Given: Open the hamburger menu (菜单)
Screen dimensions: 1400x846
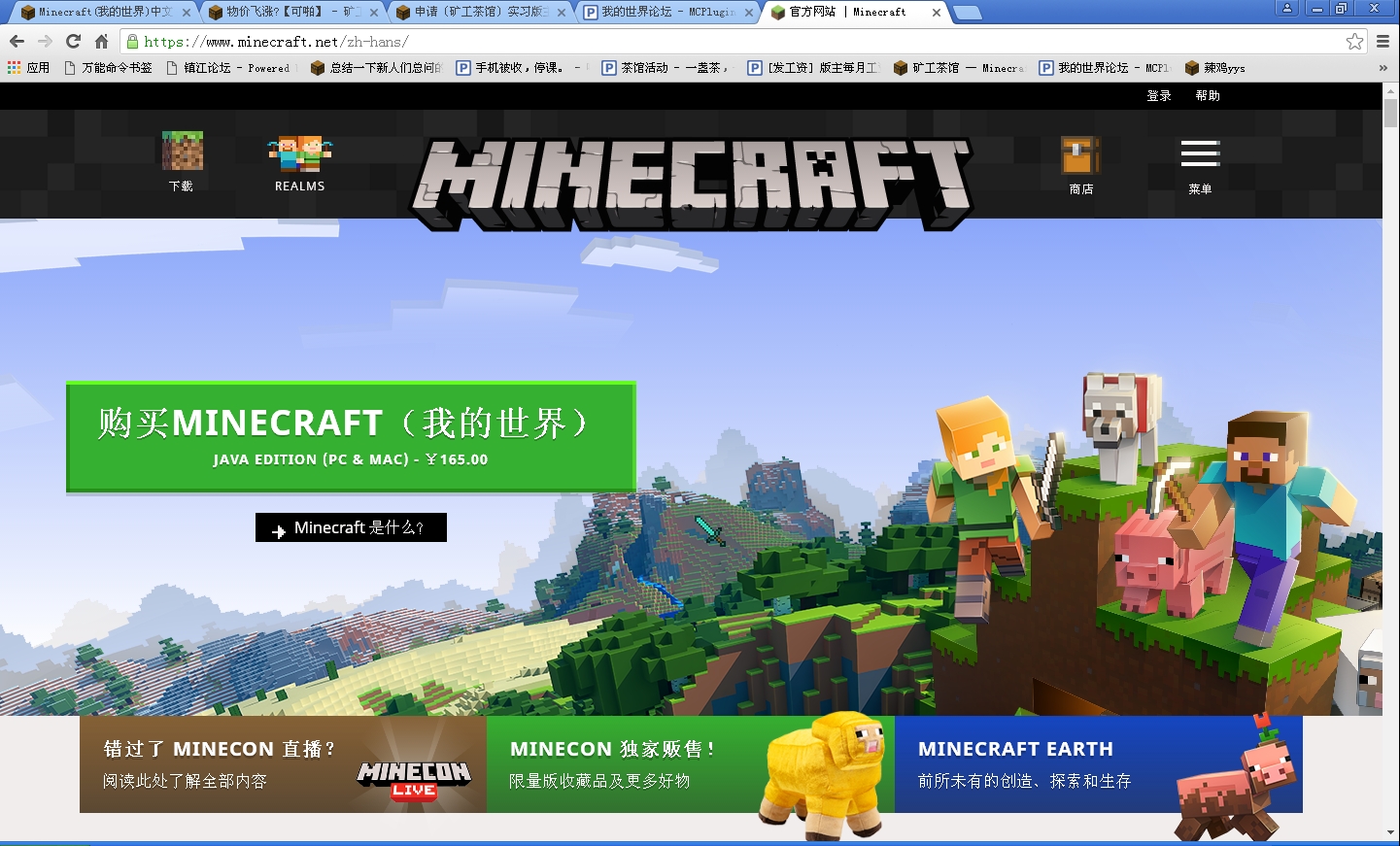Looking at the screenshot, I should pos(1200,153).
